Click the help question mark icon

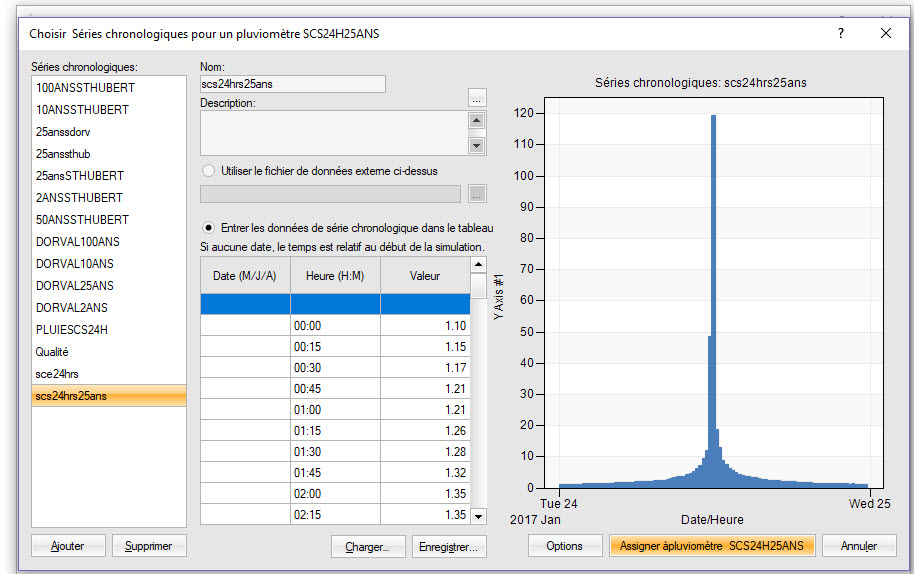(841, 33)
